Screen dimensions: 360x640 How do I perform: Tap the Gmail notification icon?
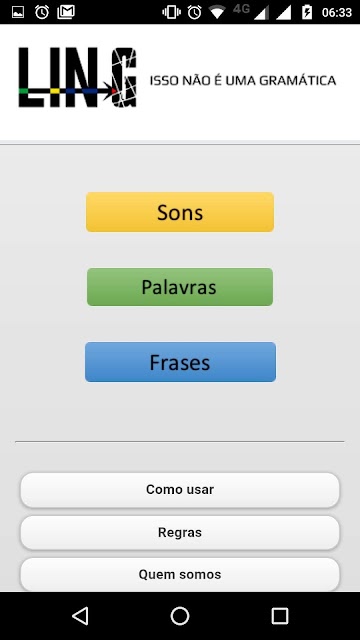[x=66, y=12]
